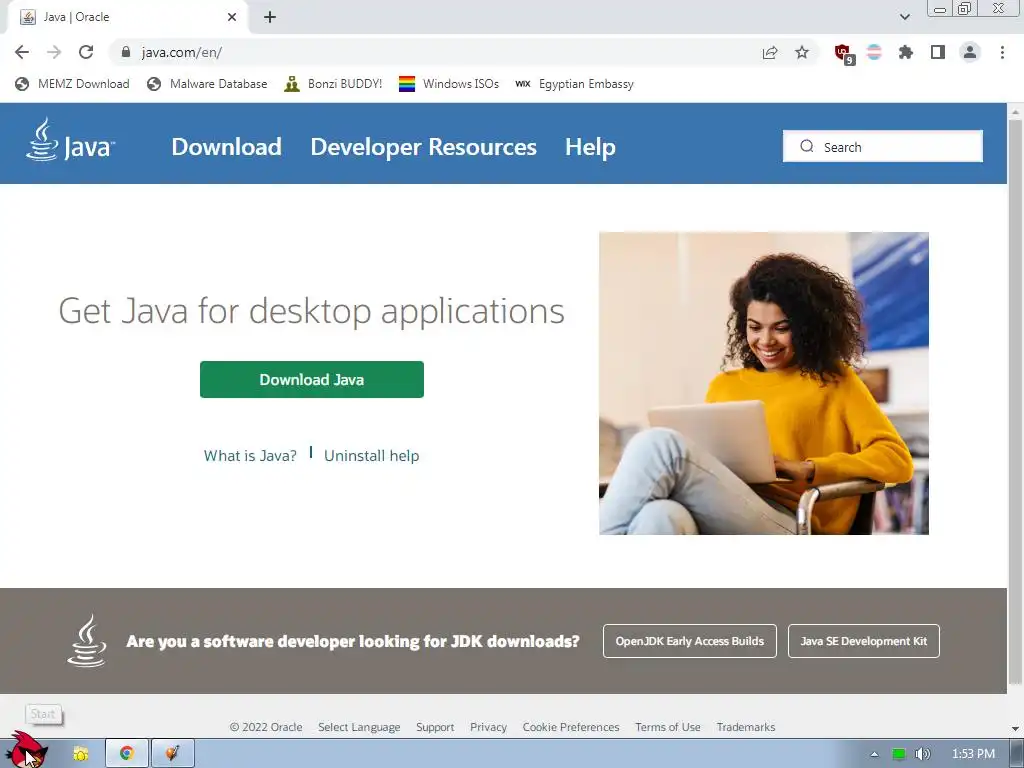Open the Egyptian Embassy bookmark
The image size is (1024, 768).
[x=574, y=84]
